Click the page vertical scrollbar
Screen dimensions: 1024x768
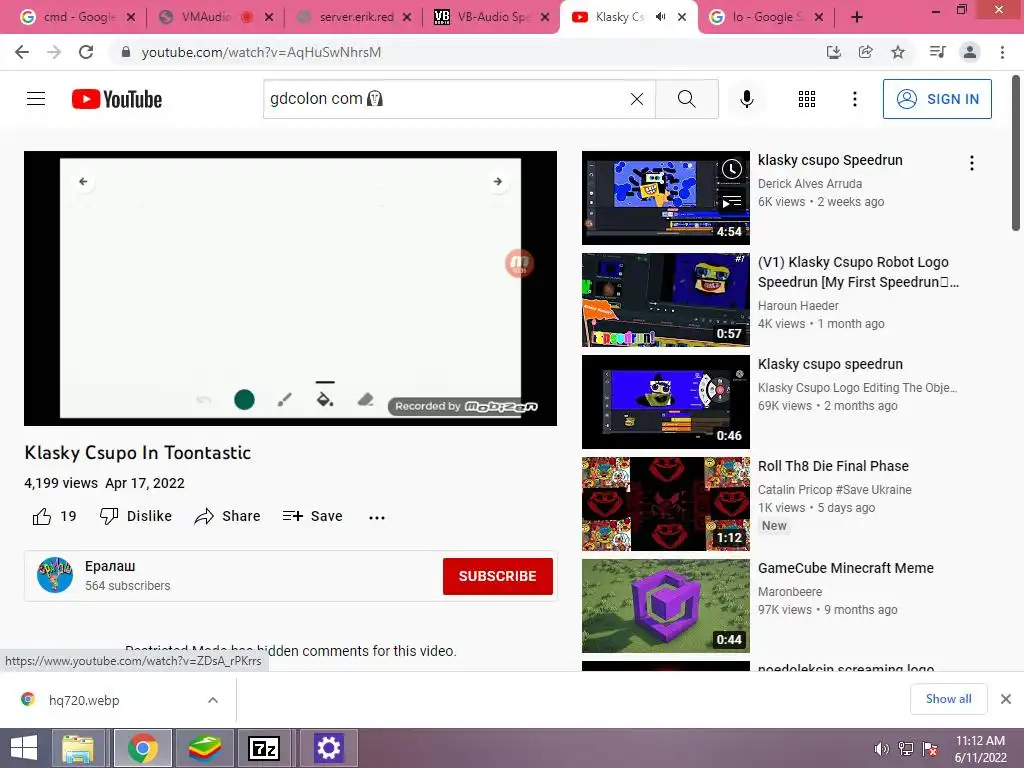(1016, 153)
